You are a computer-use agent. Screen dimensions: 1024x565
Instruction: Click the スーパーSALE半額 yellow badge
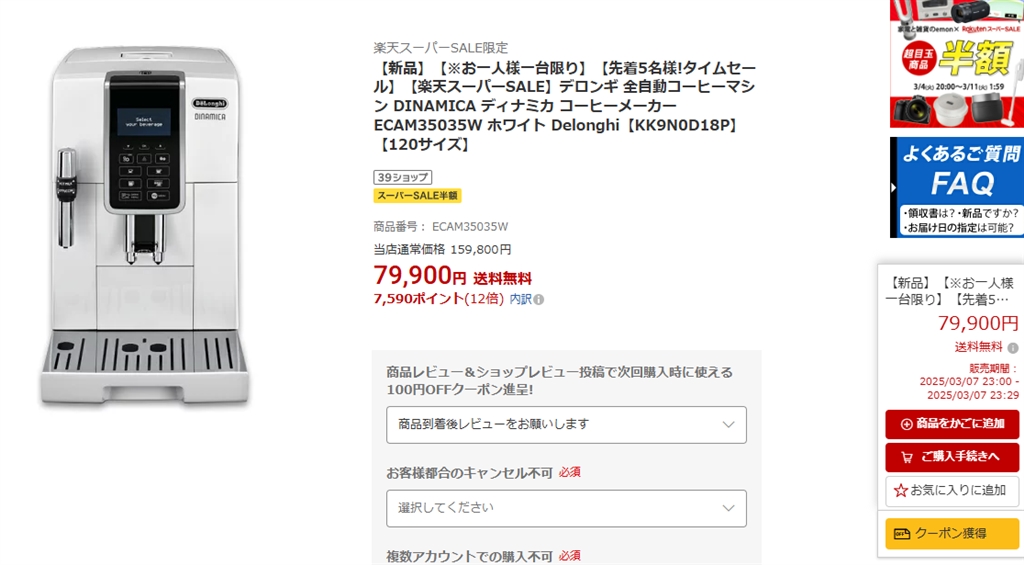417,196
